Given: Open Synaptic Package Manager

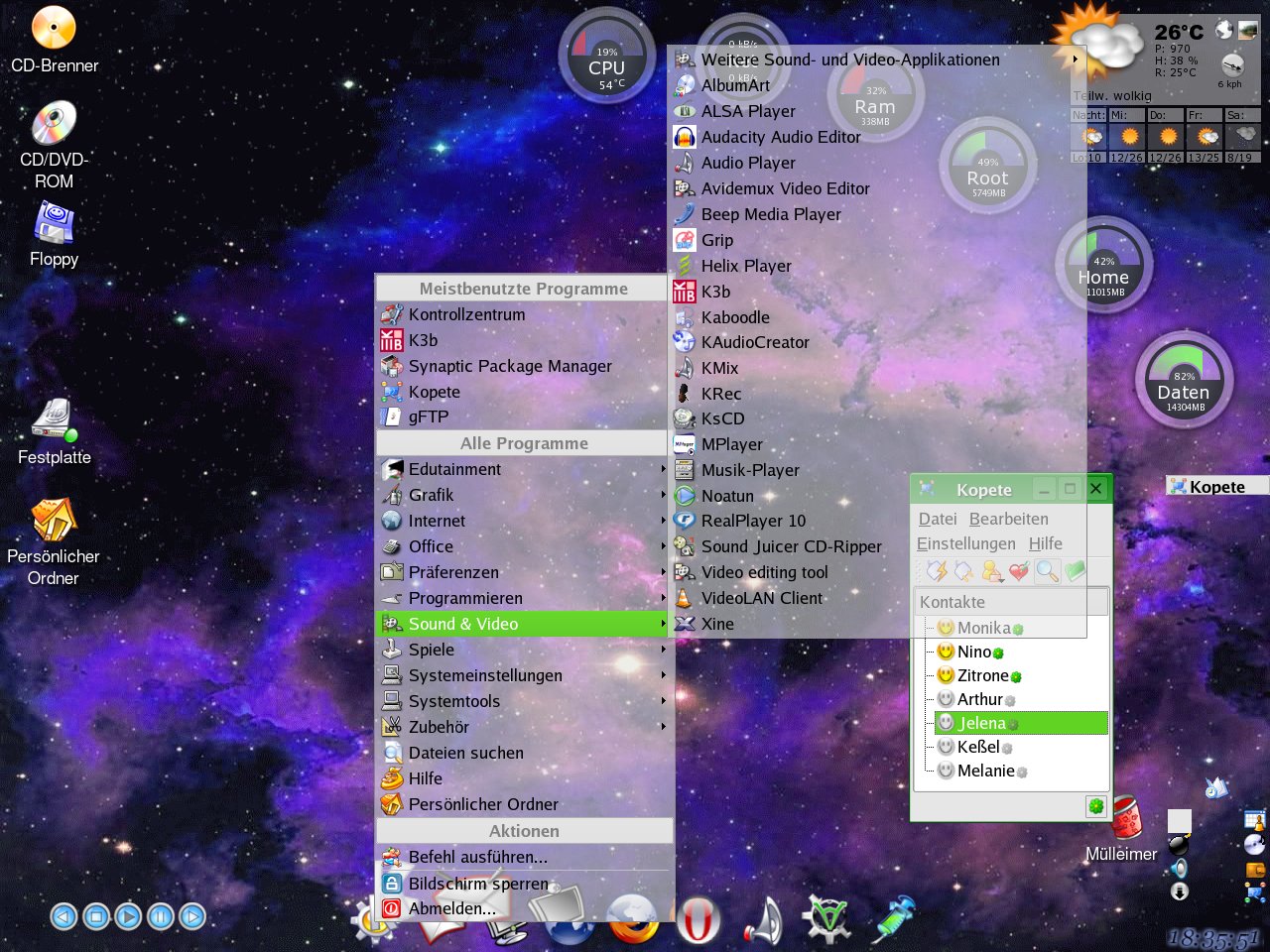Looking at the screenshot, I should pos(524,366).
